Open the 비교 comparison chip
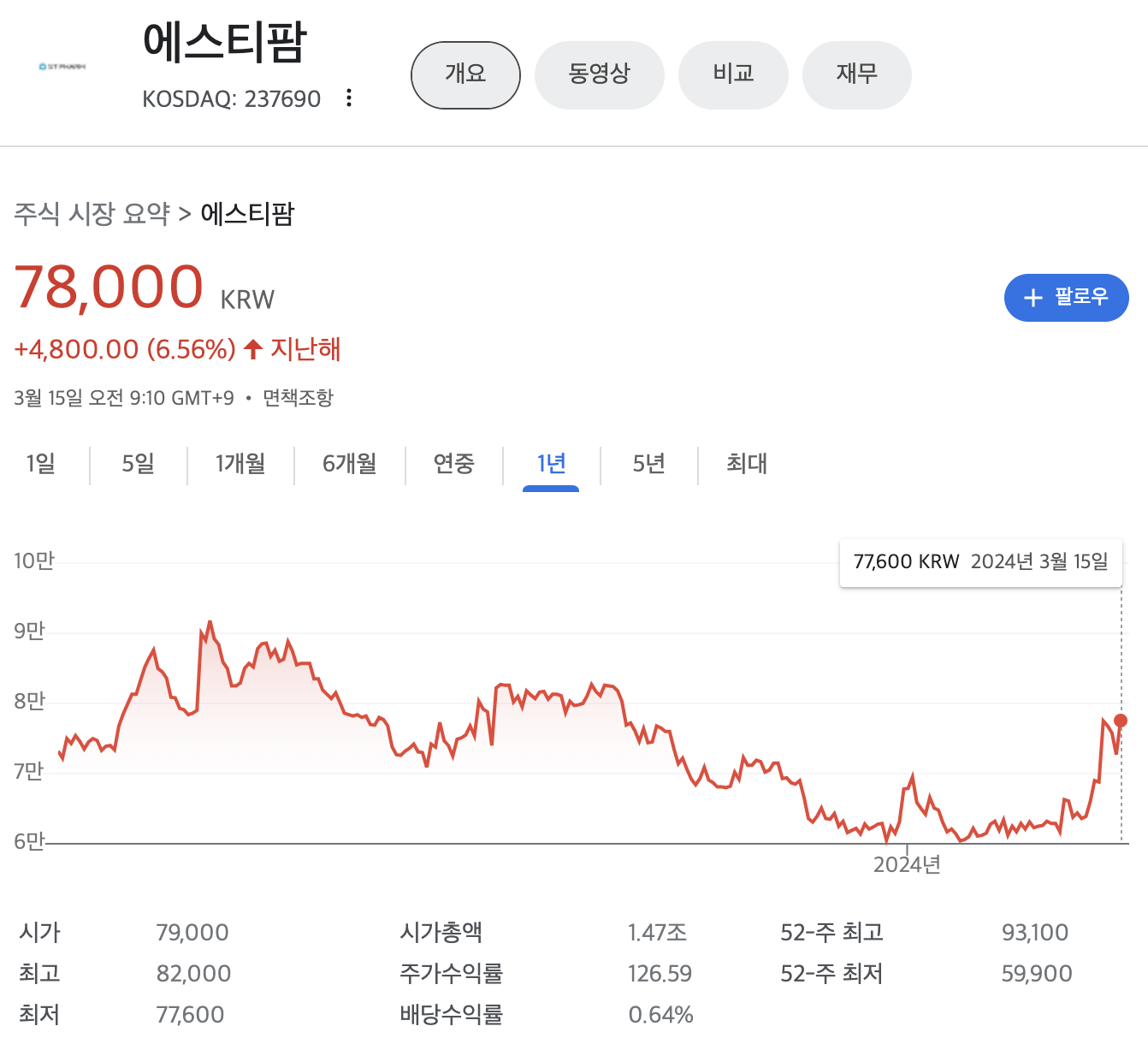The image size is (1148, 1044). (x=733, y=74)
